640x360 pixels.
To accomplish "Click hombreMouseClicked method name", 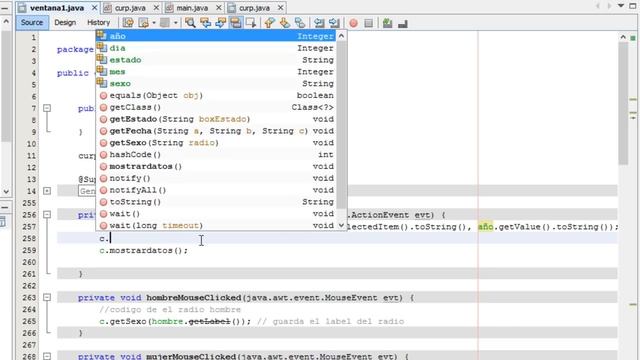I will click(x=193, y=298).
